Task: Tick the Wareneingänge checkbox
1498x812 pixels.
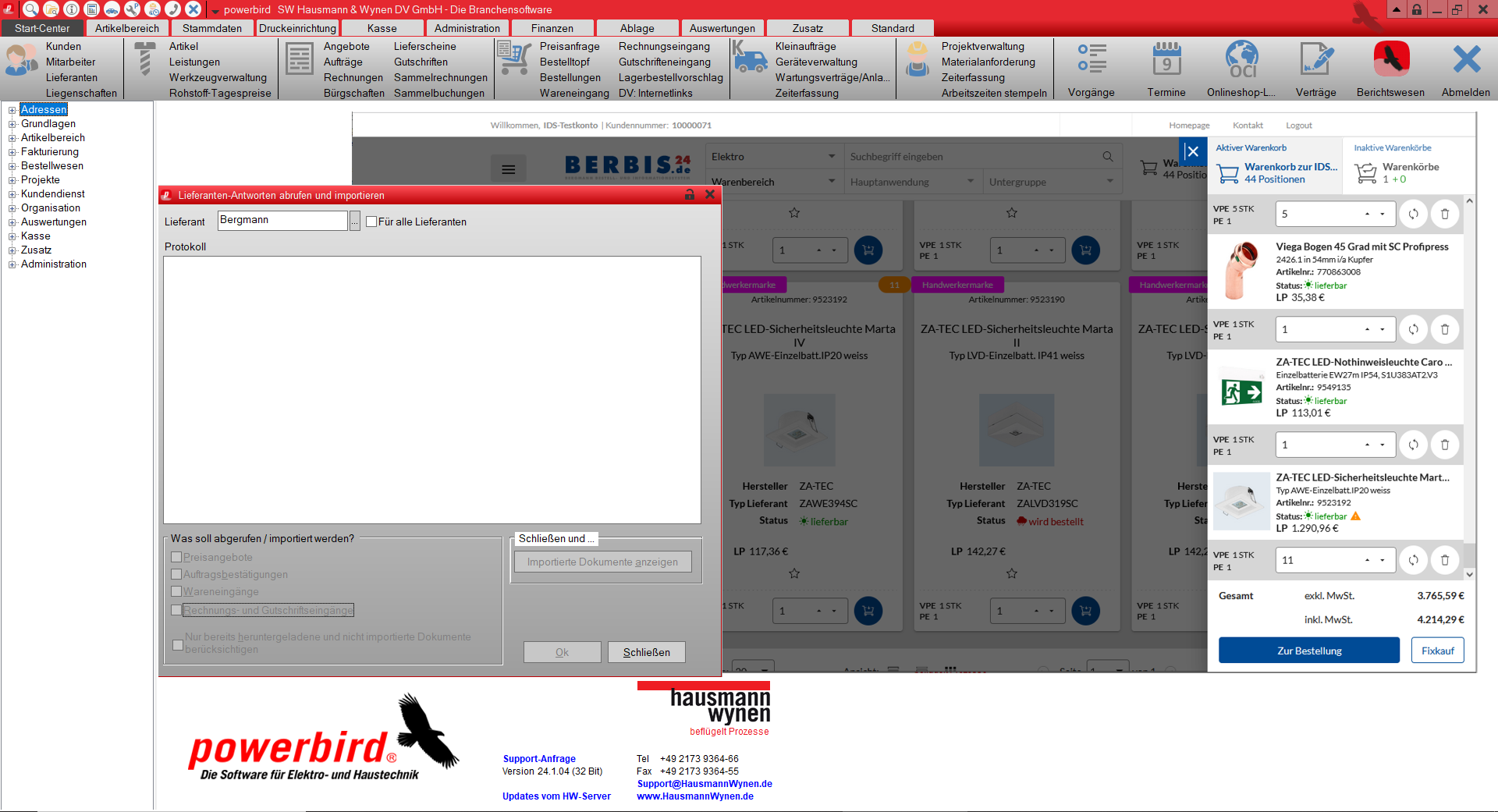Action: (x=176, y=591)
